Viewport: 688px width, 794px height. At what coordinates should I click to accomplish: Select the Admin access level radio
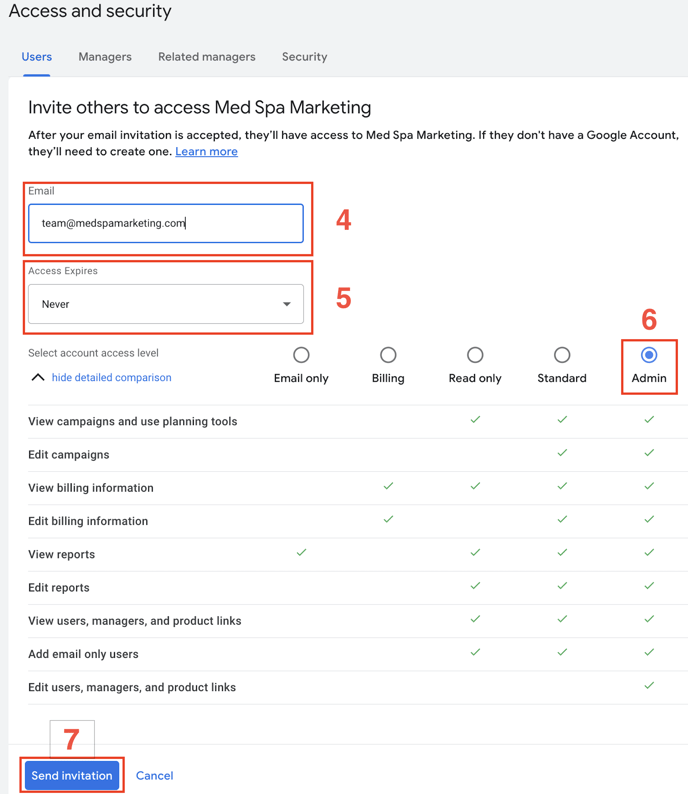pyautogui.click(x=649, y=355)
